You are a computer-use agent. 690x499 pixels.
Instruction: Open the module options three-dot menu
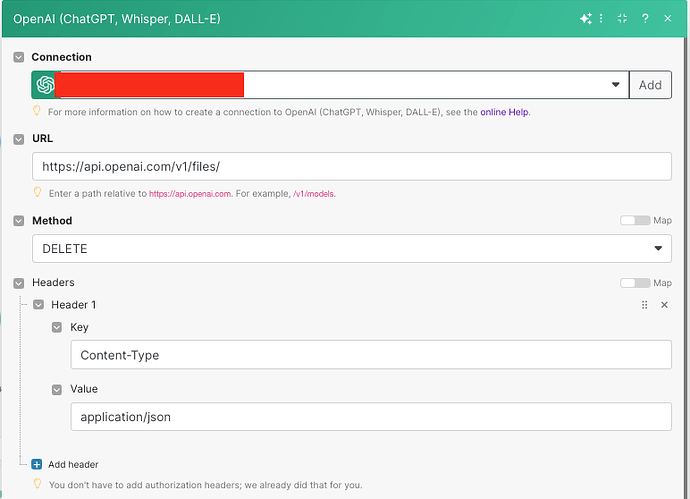click(601, 18)
